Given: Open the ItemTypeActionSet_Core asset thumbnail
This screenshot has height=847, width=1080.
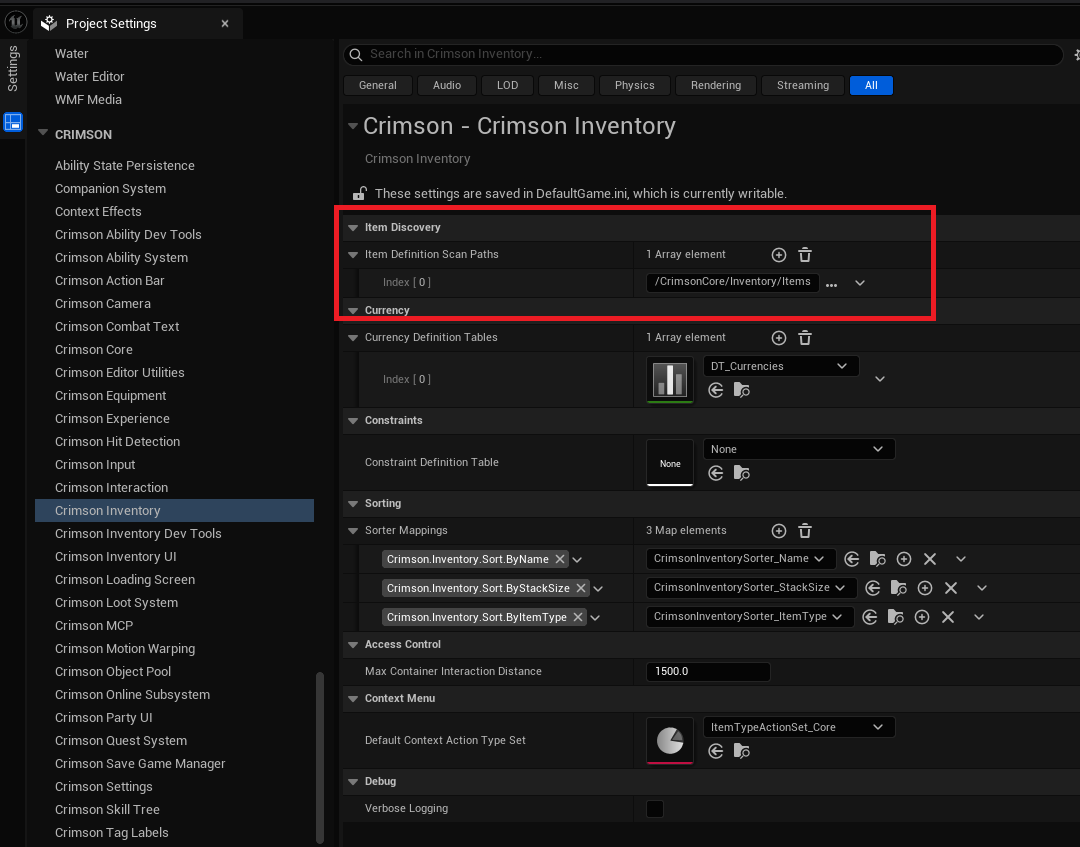Looking at the screenshot, I should [x=670, y=740].
